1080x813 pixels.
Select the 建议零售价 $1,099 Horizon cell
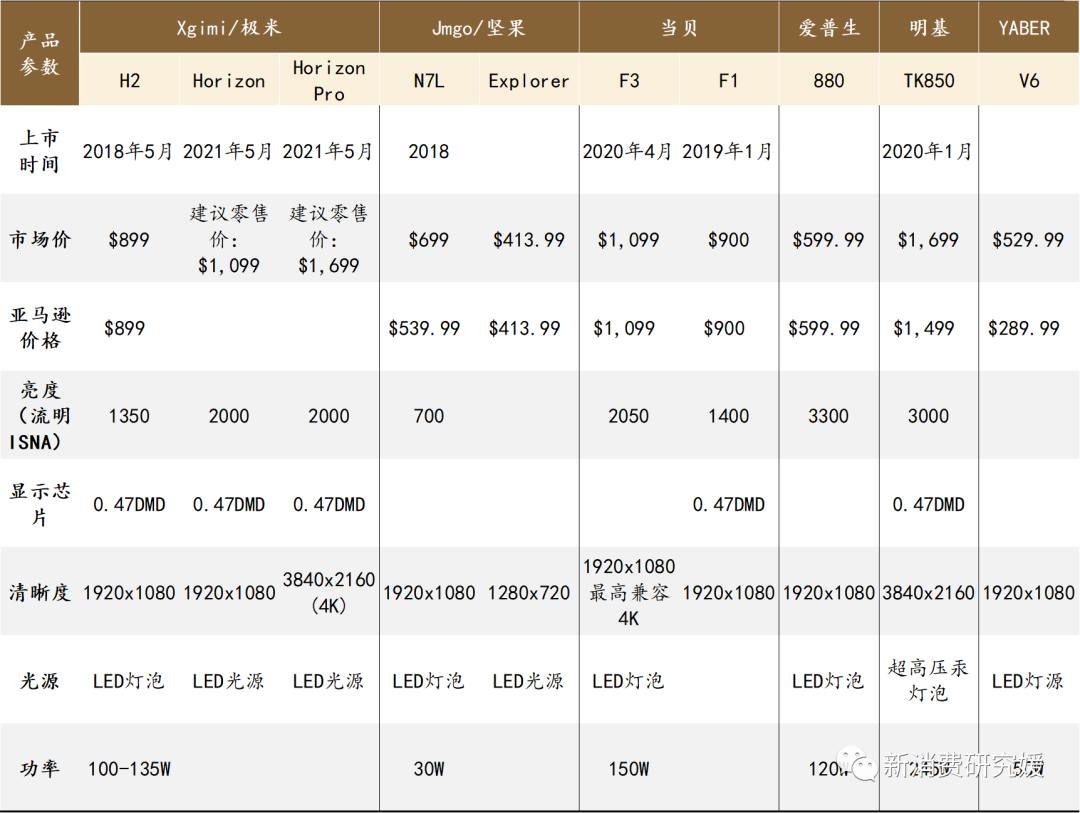click(229, 239)
